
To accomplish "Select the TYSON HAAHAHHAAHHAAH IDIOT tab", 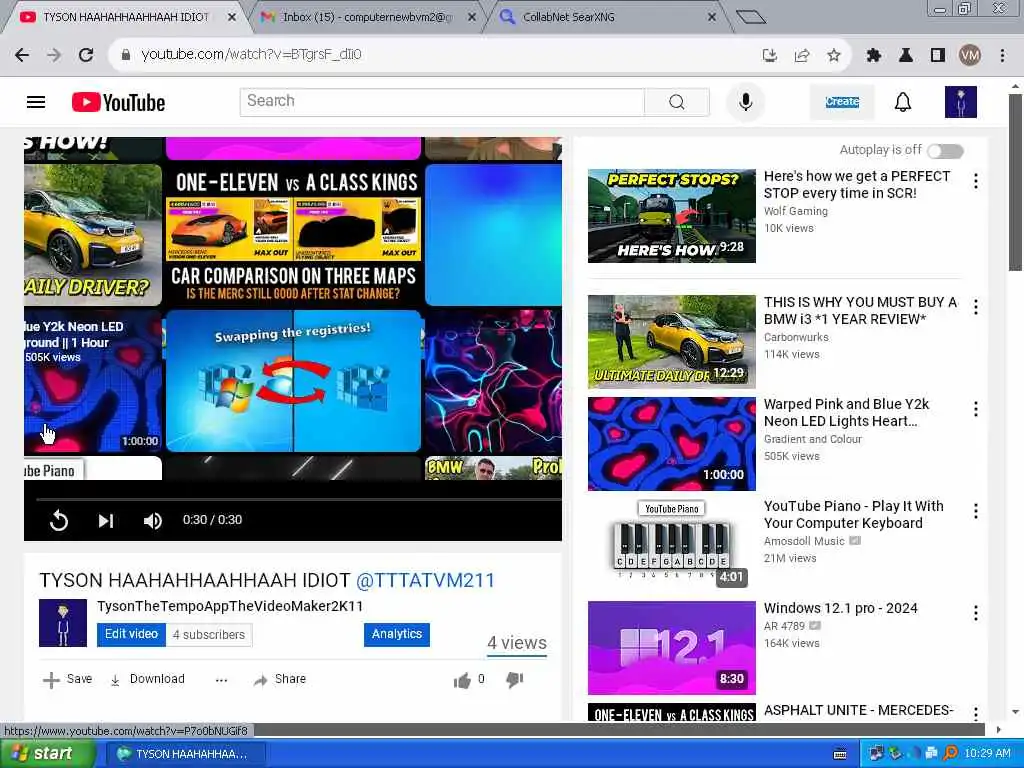I will click(x=125, y=17).
